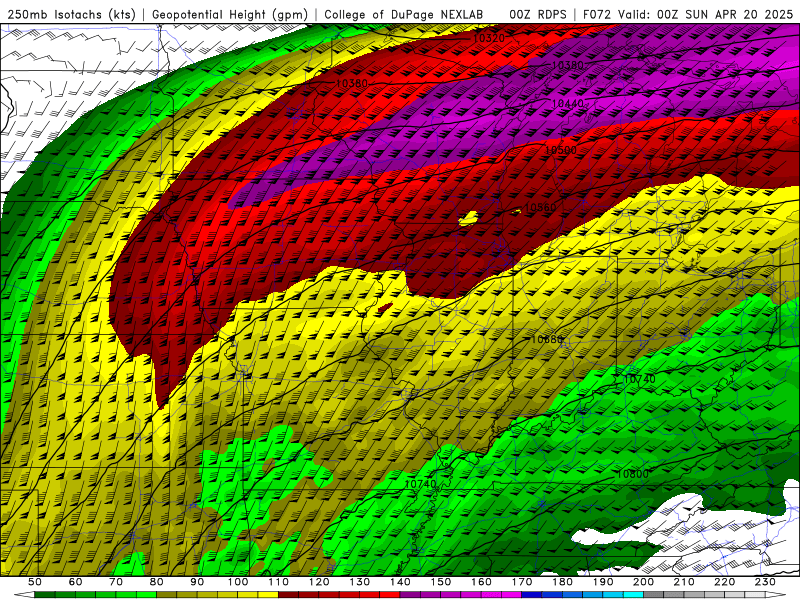Image resolution: width=800 pixels, height=600 pixels.
Task: Select the 60 value on the color scale
Action: (75, 582)
